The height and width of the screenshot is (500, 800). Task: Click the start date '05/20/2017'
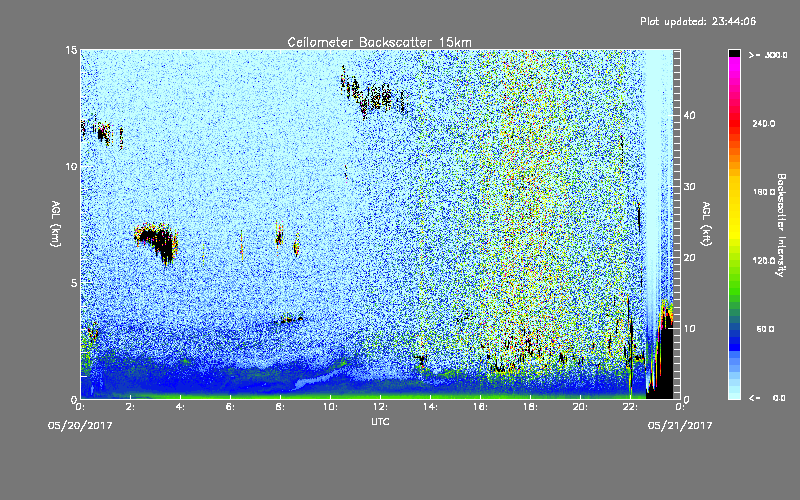80,426
